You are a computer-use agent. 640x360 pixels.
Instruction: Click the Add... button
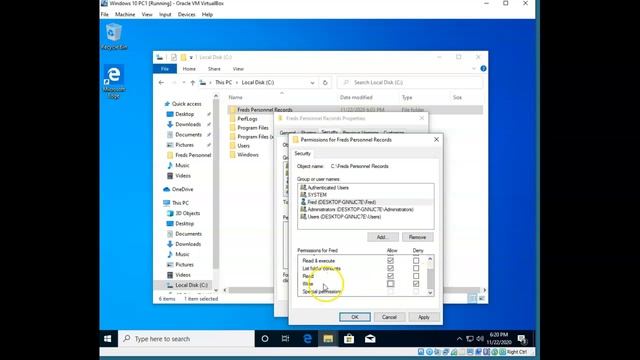tap(383, 237)
